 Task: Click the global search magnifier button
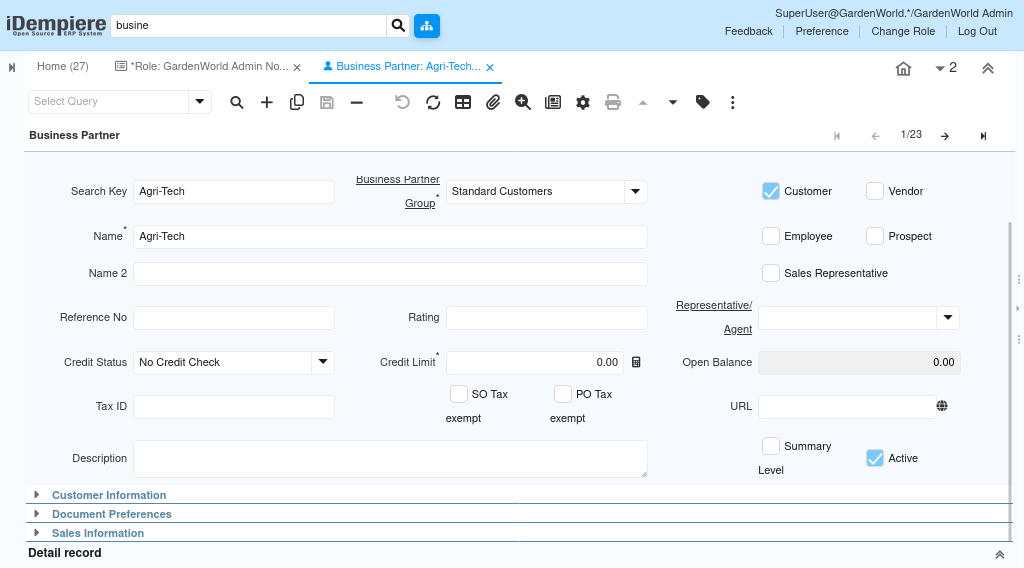coord(398,25)
